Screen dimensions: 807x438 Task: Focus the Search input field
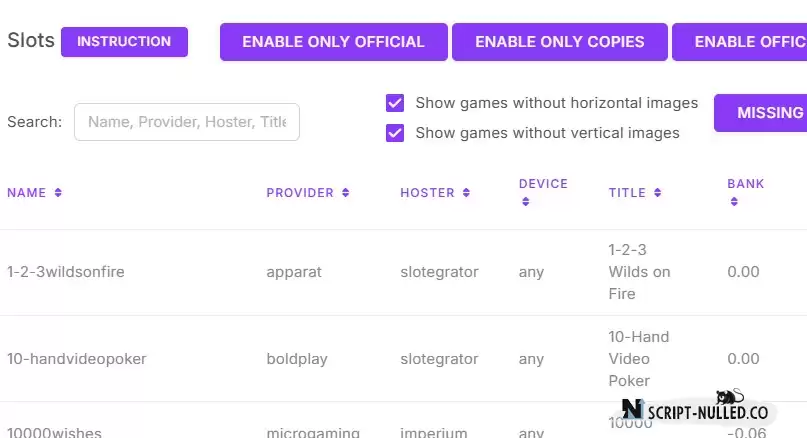point(187,122)
